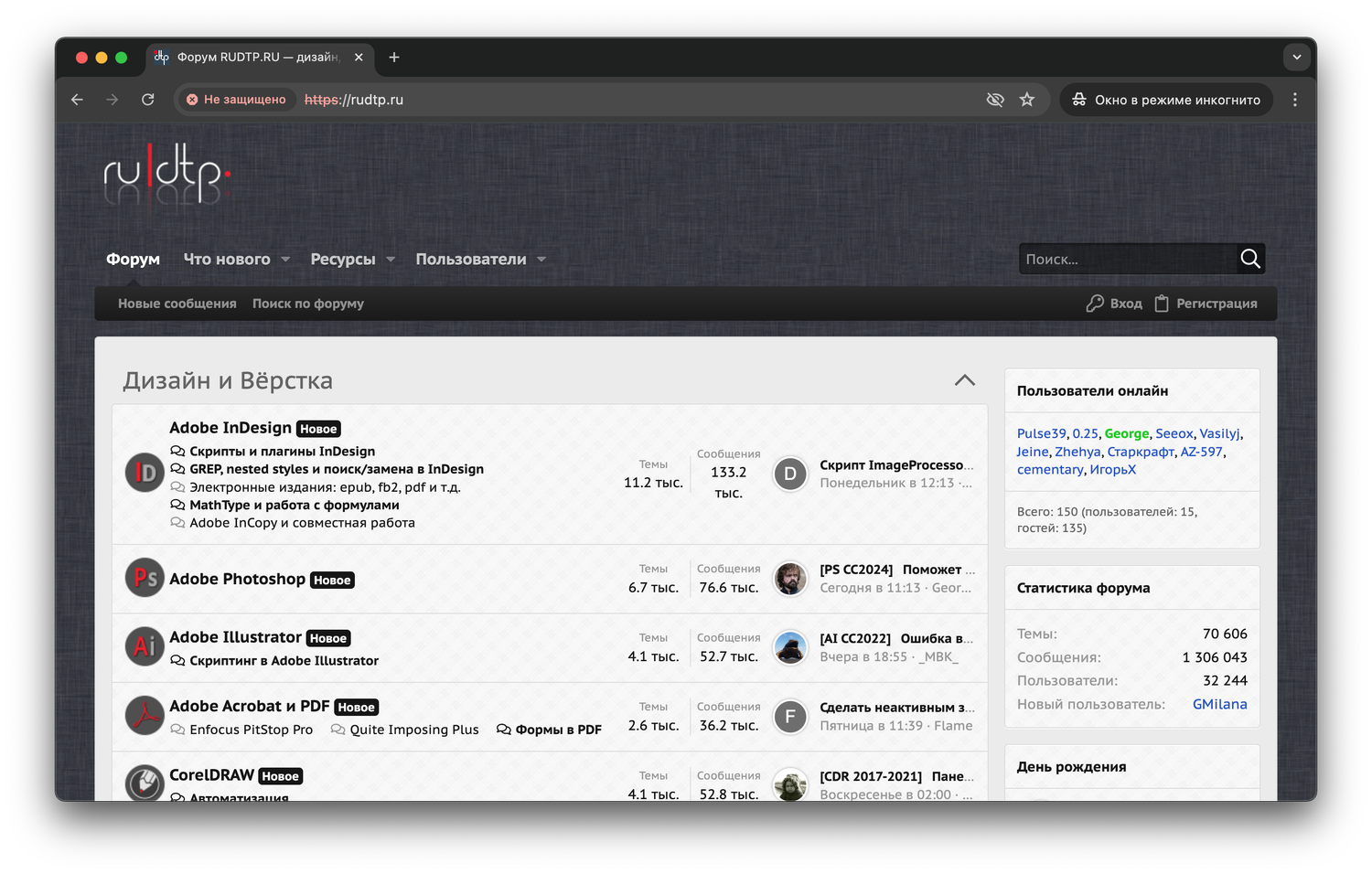1372x874 pixels.
Task: Click the Illustrator row user avatar
Action: [790, 647]
